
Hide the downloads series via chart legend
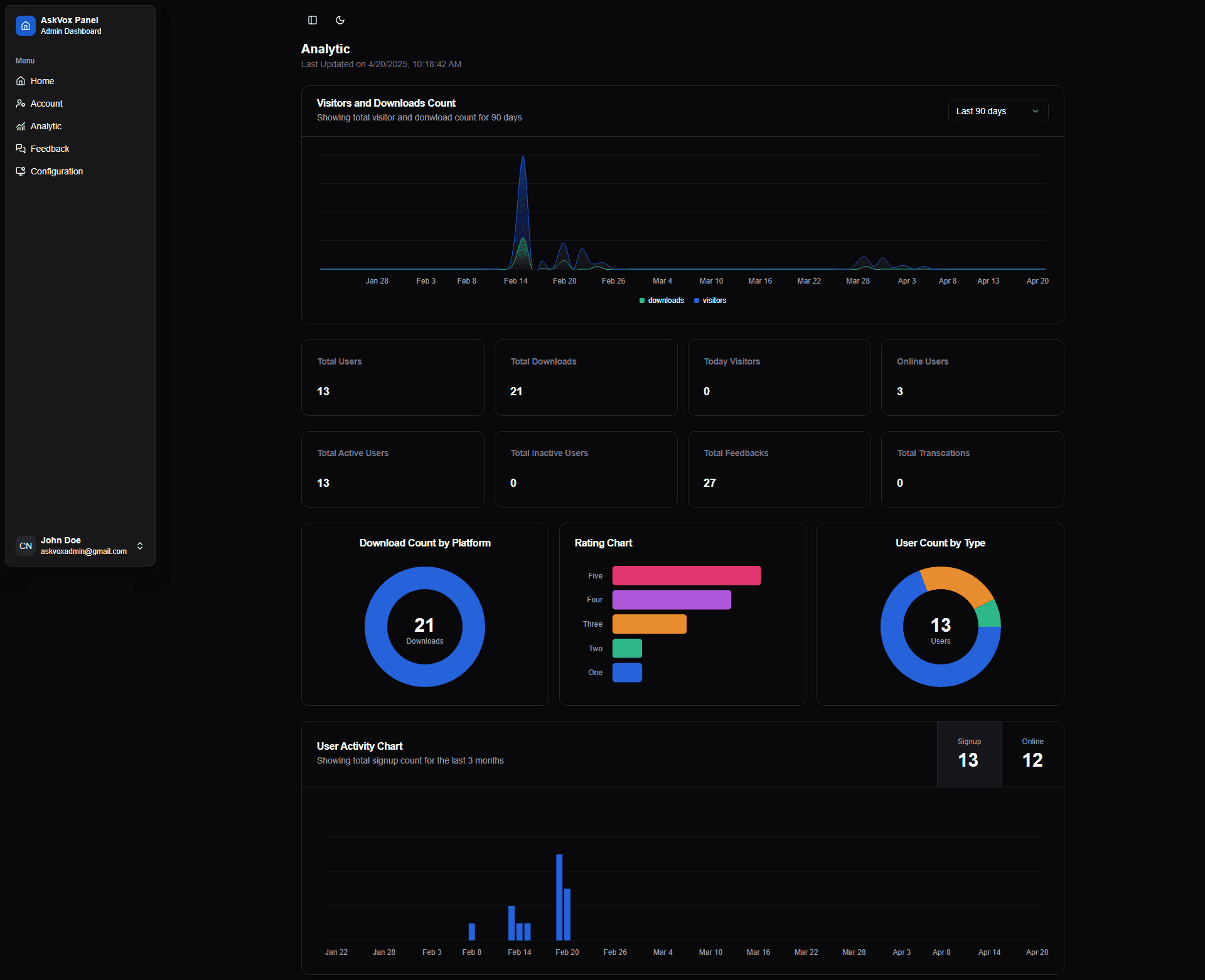(x=661, y=301)
